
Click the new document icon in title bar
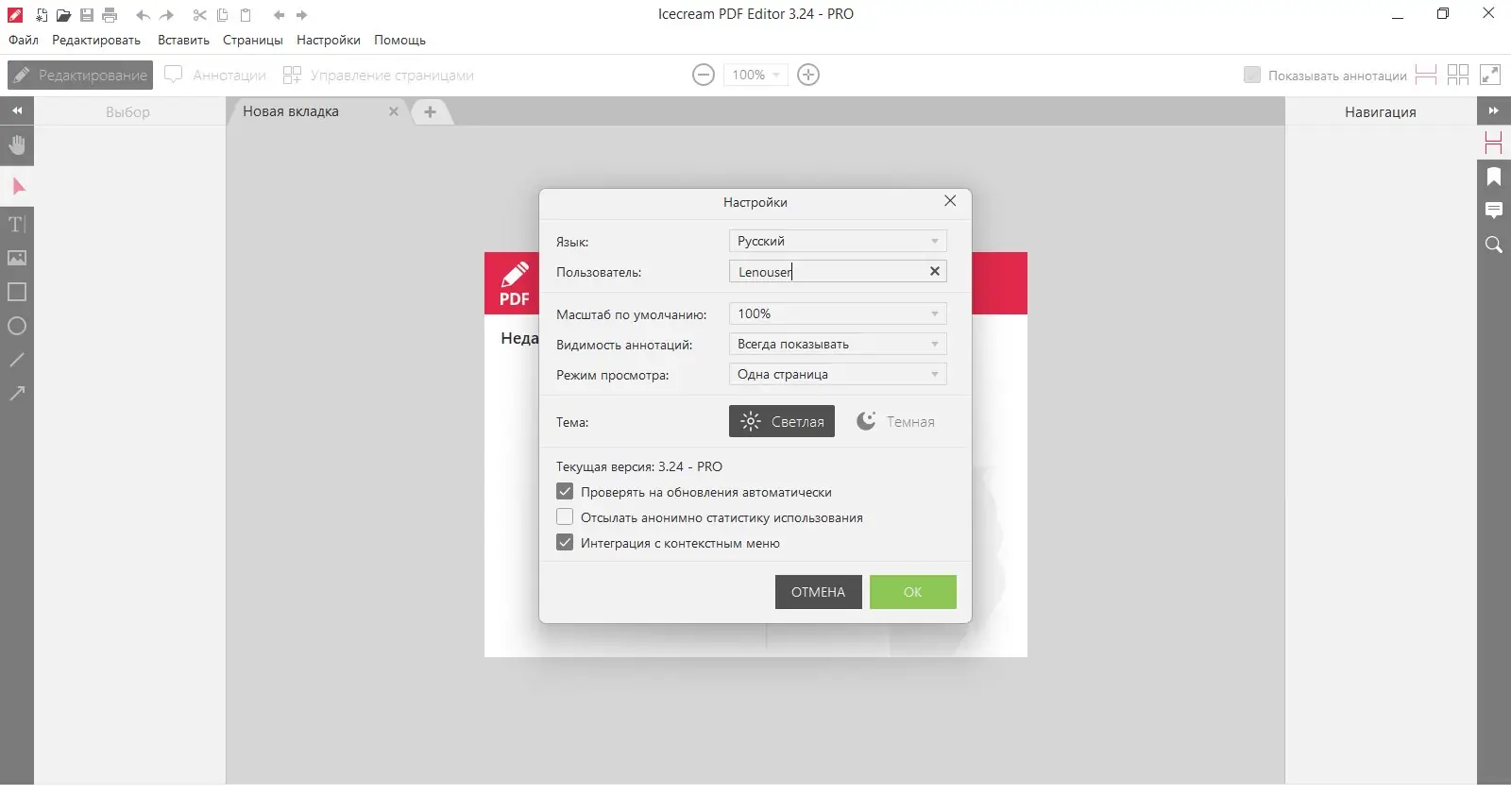(41, 15)
